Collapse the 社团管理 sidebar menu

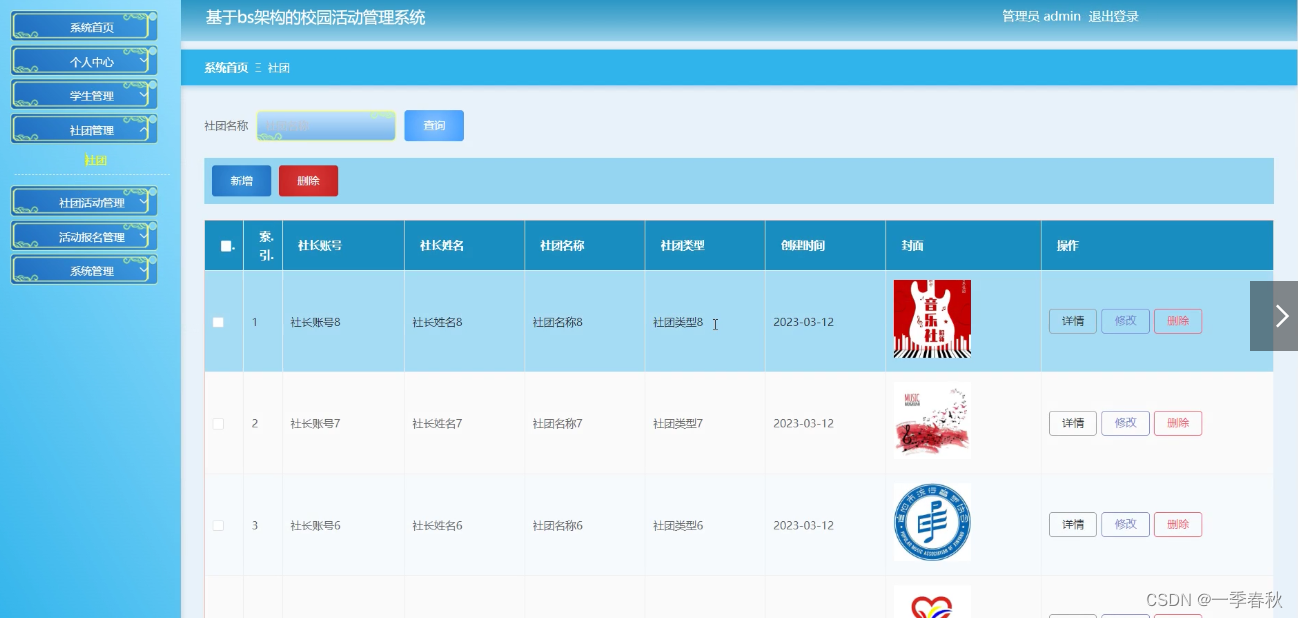[84, 129]
